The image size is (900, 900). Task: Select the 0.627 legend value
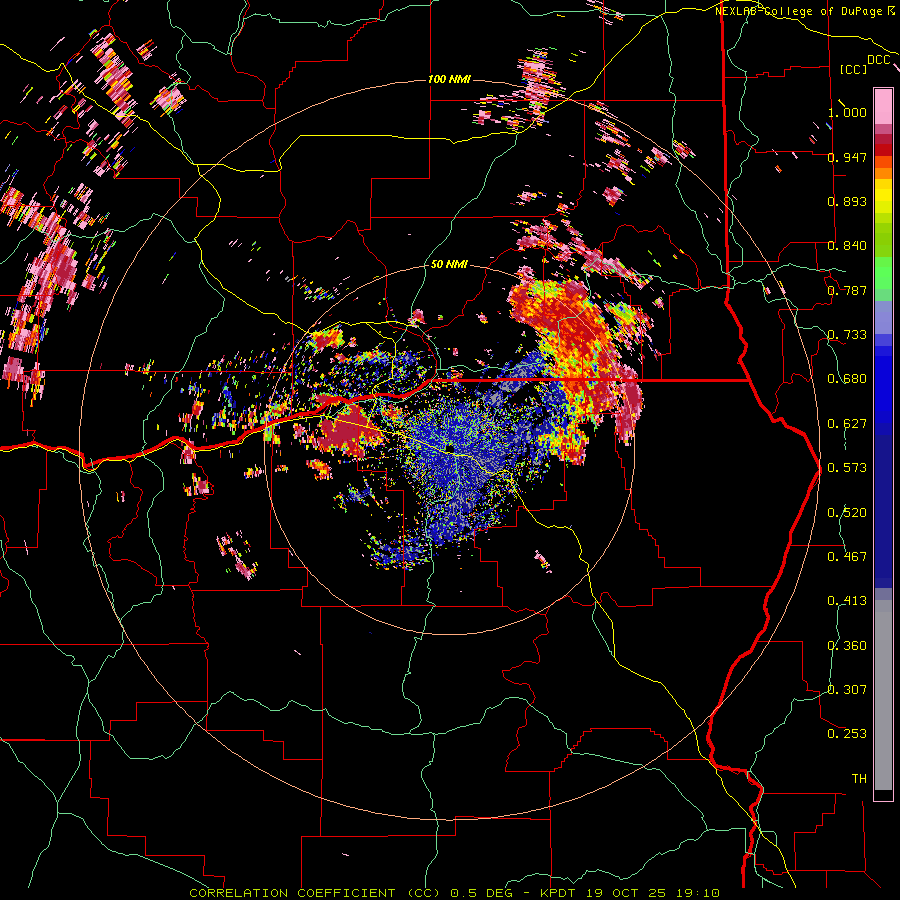pos(847,424)
